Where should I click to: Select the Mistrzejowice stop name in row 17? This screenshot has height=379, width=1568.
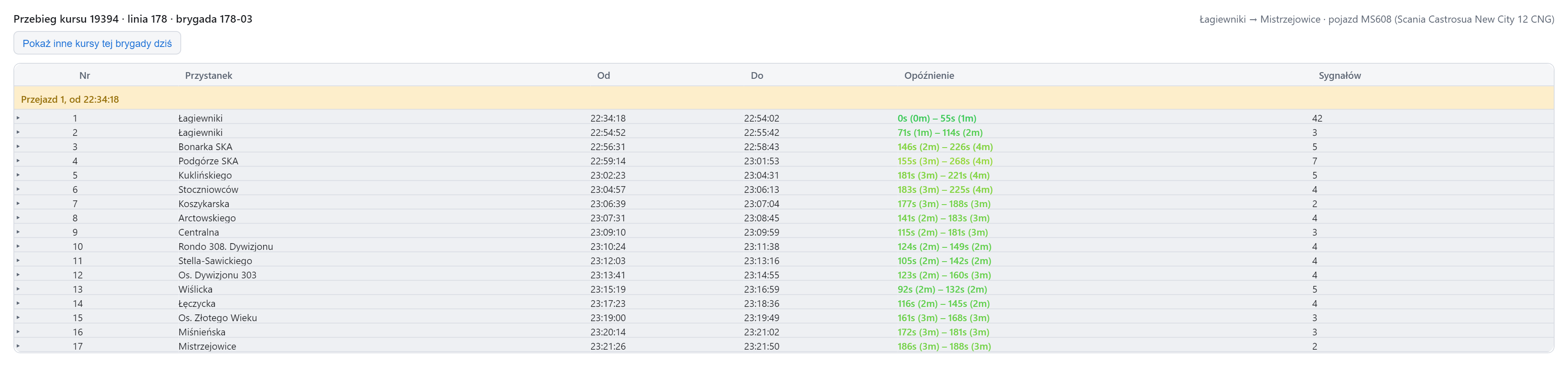(x=207, y=346)
